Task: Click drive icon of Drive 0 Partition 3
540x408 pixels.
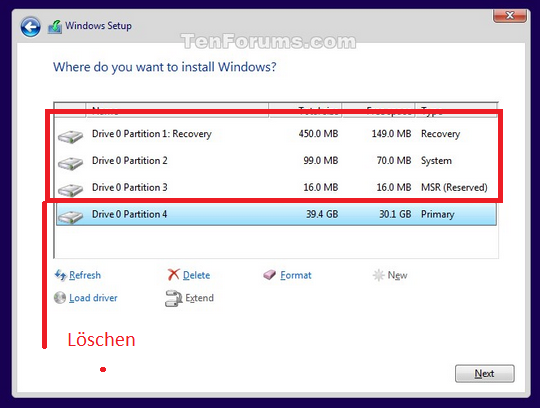Action: [71, 190]
